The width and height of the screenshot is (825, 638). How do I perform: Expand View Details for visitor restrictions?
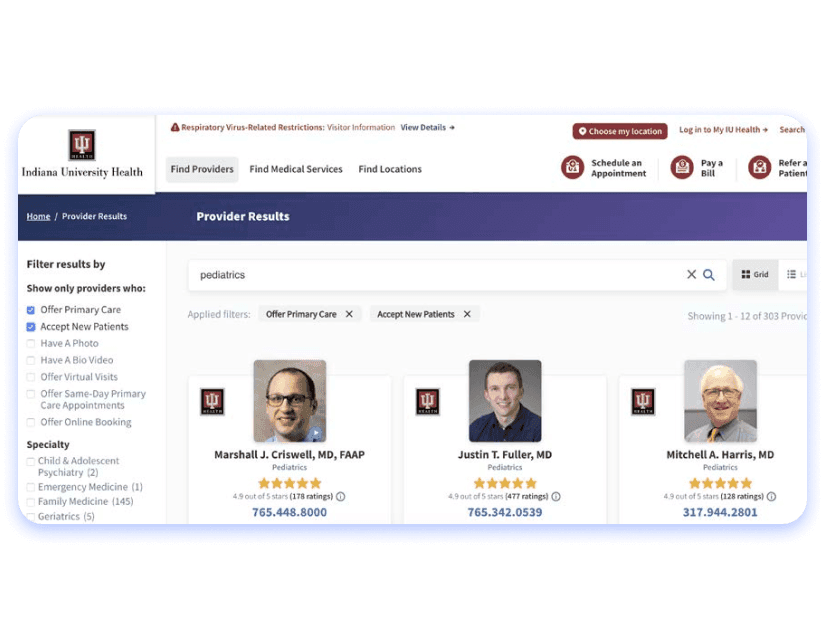(x=427, y=128)
